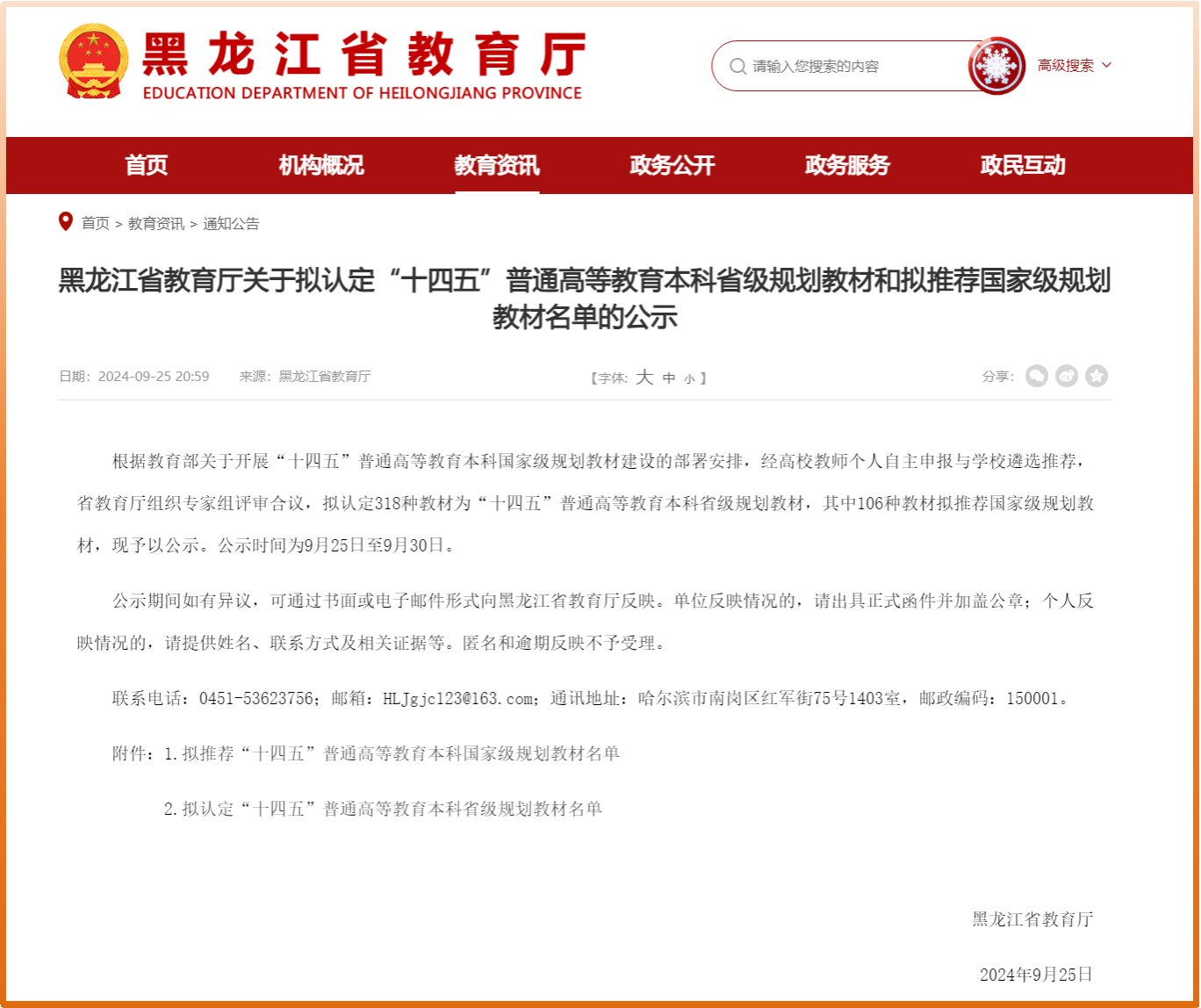Go to 教育资讯 via breadcrumb
This screenshot has height=1008, width=1201.
156,223
